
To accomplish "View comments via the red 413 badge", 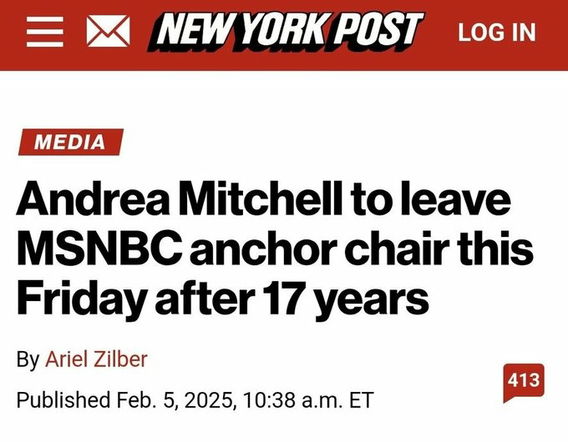I will 523,383.
